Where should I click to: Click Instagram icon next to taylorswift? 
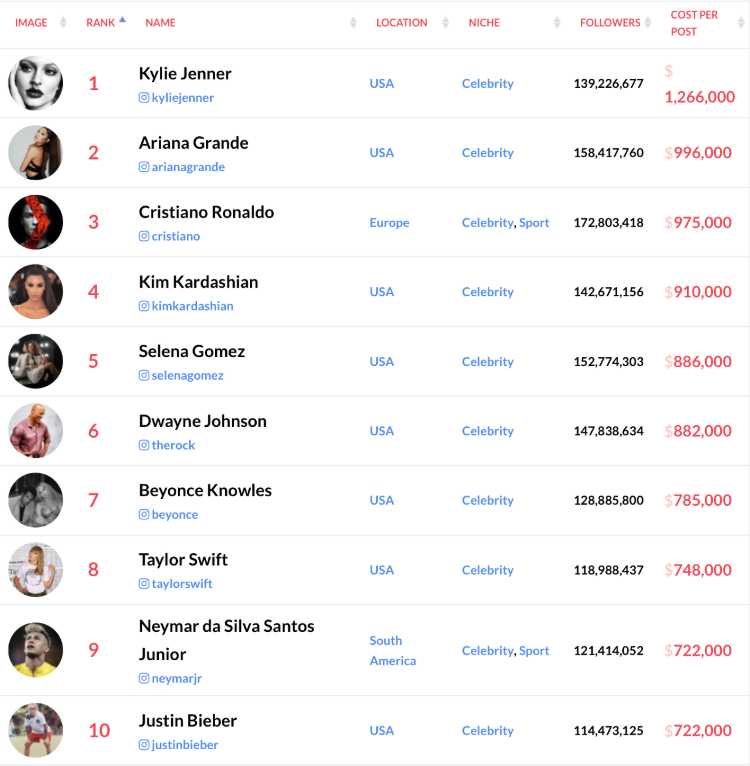point(144,584)
